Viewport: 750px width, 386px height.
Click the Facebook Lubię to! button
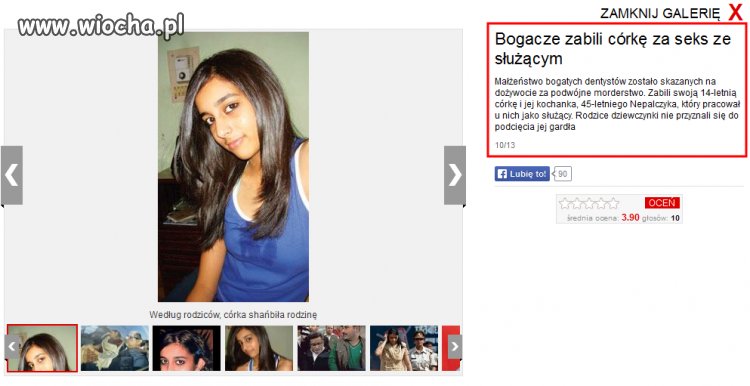click(522, 174)
